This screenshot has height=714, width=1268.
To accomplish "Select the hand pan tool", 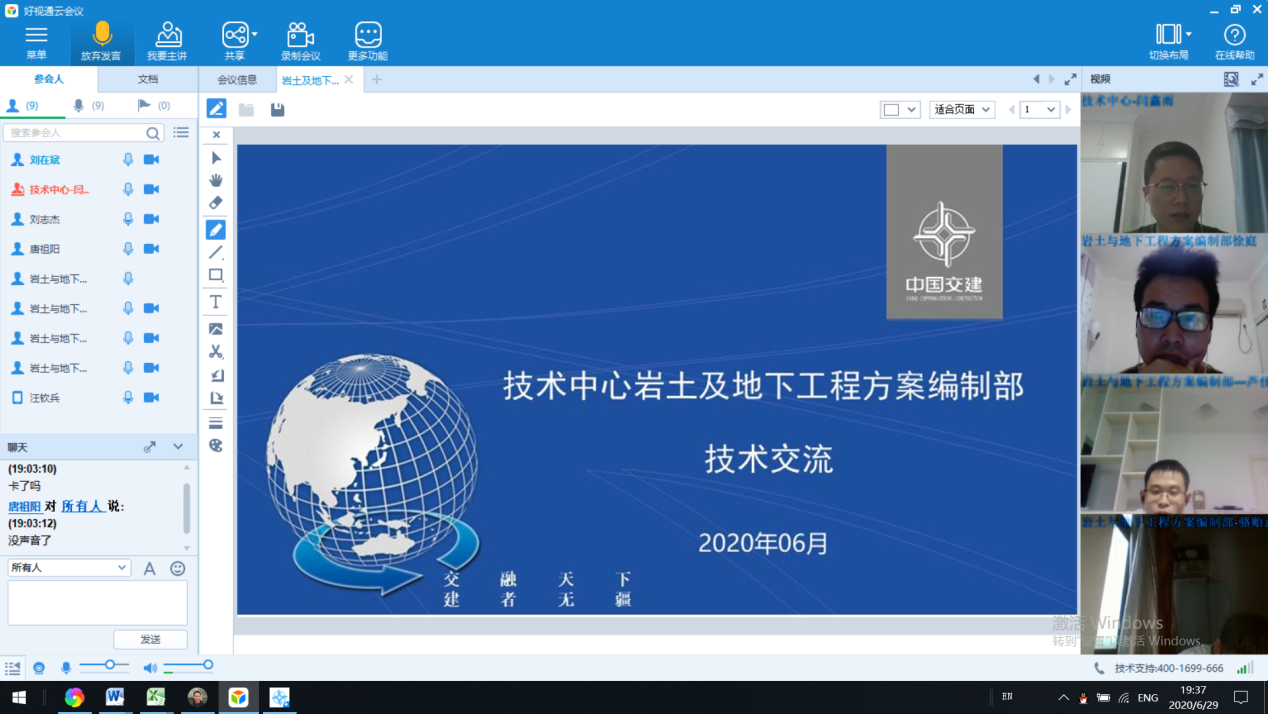I will pyautogui.click(x=216, y=180).
